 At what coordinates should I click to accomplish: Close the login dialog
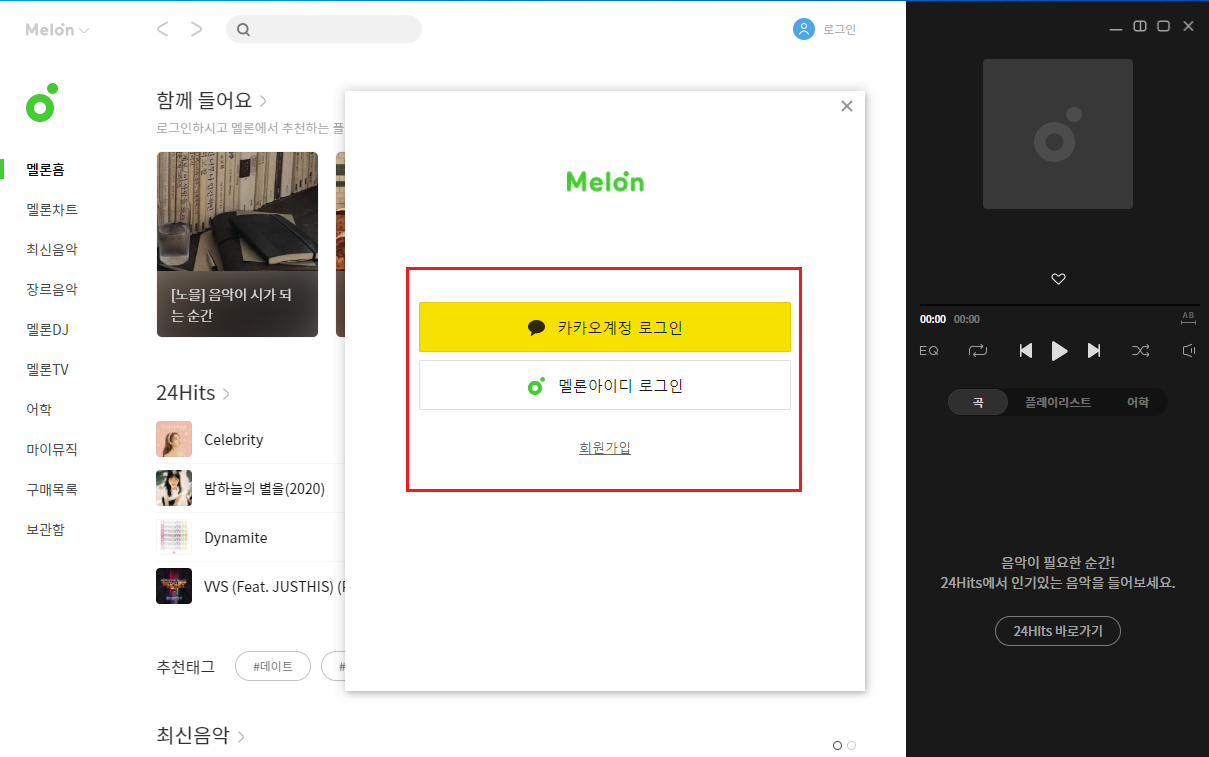pyautogui.click(x=847, y=106)
